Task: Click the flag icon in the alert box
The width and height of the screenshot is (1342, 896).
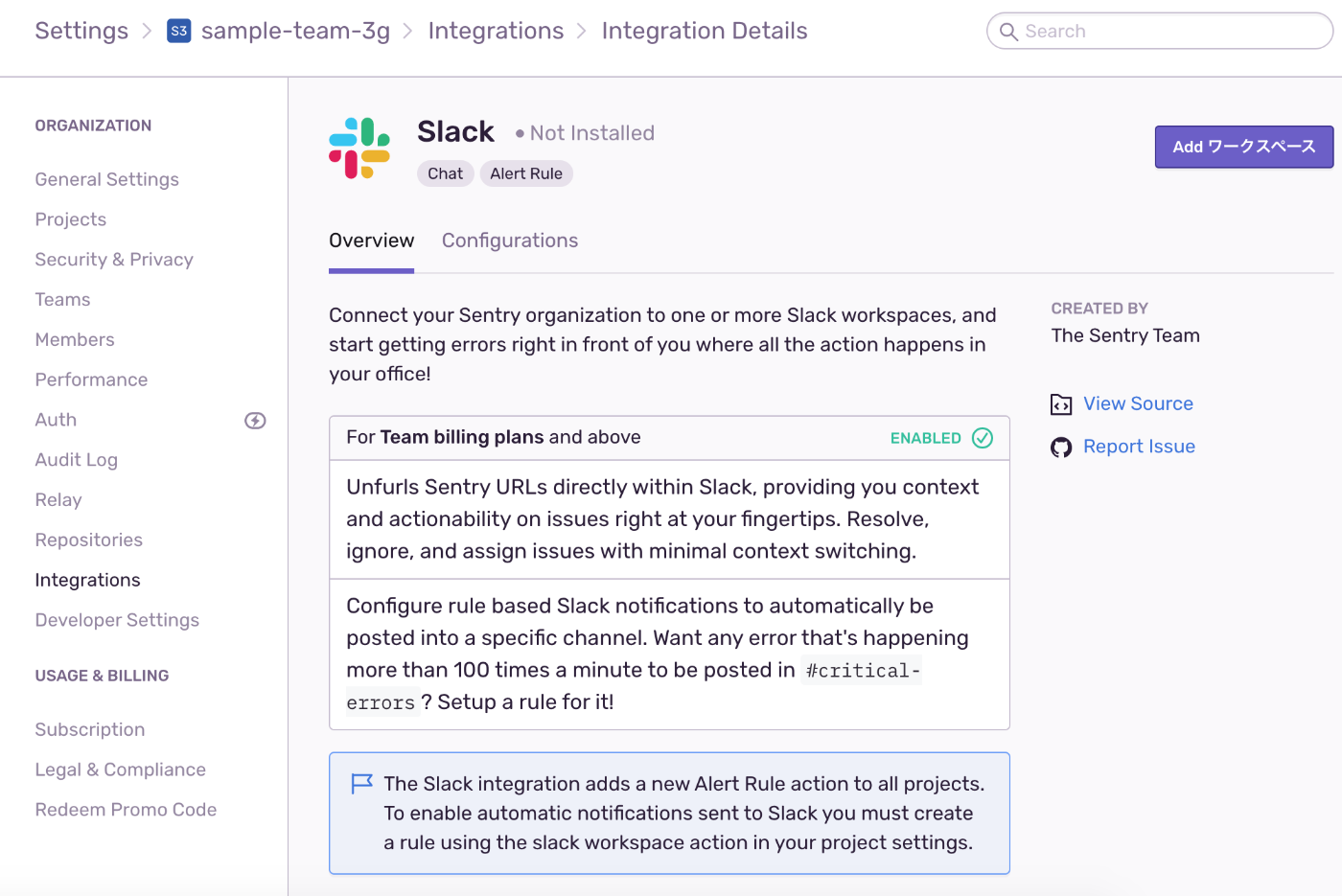Action: tap(361, 784)
